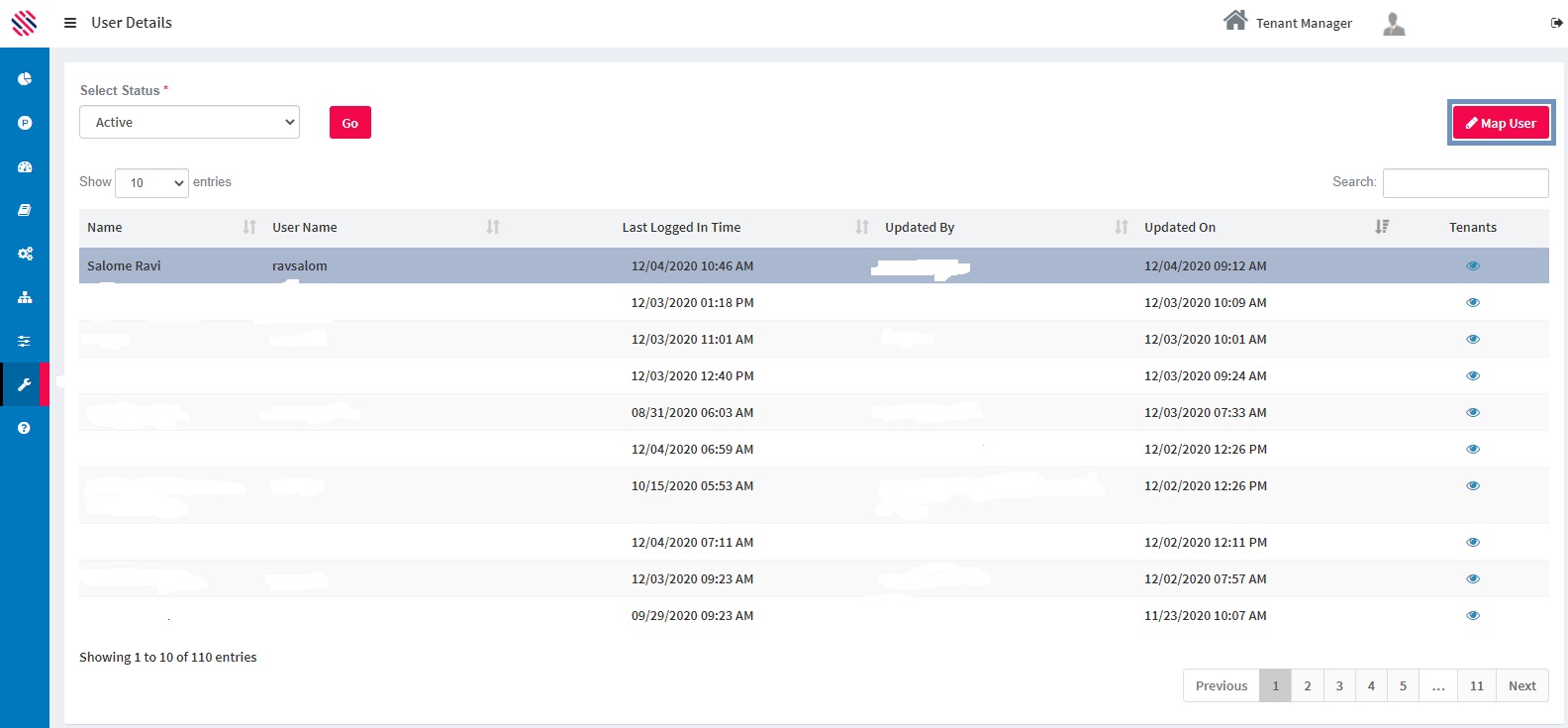View tenants for Salome Ravi row

pyautogui.click(x=1472, y=265)
